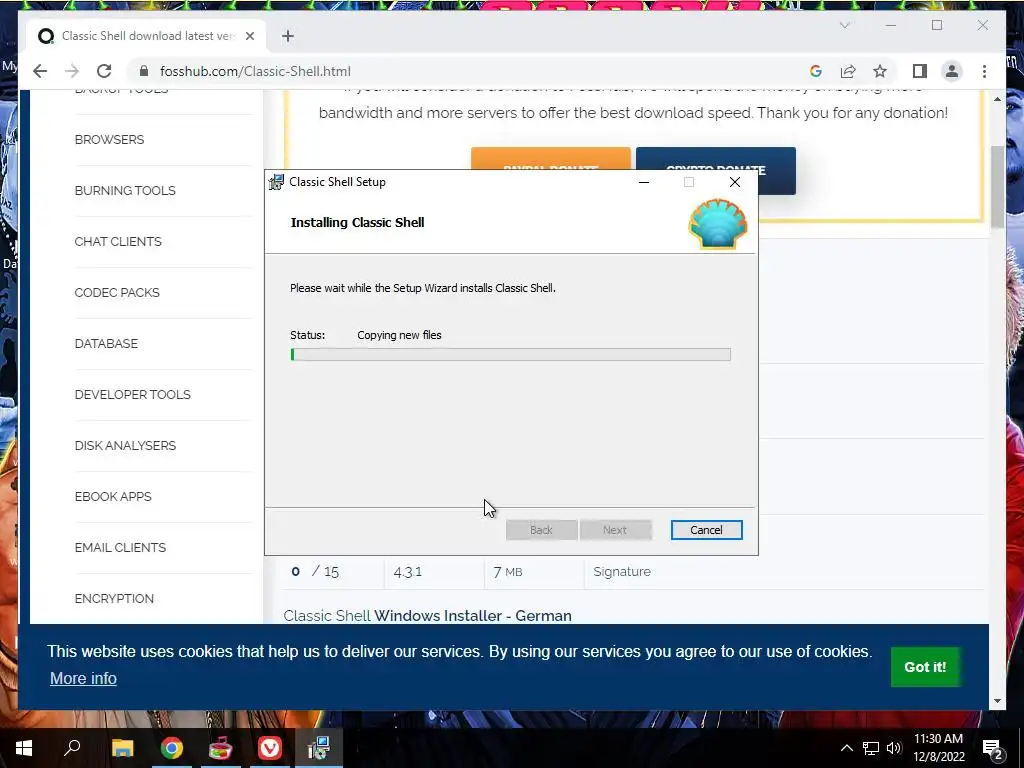Switch to installer on taskbar

[319, 748]
